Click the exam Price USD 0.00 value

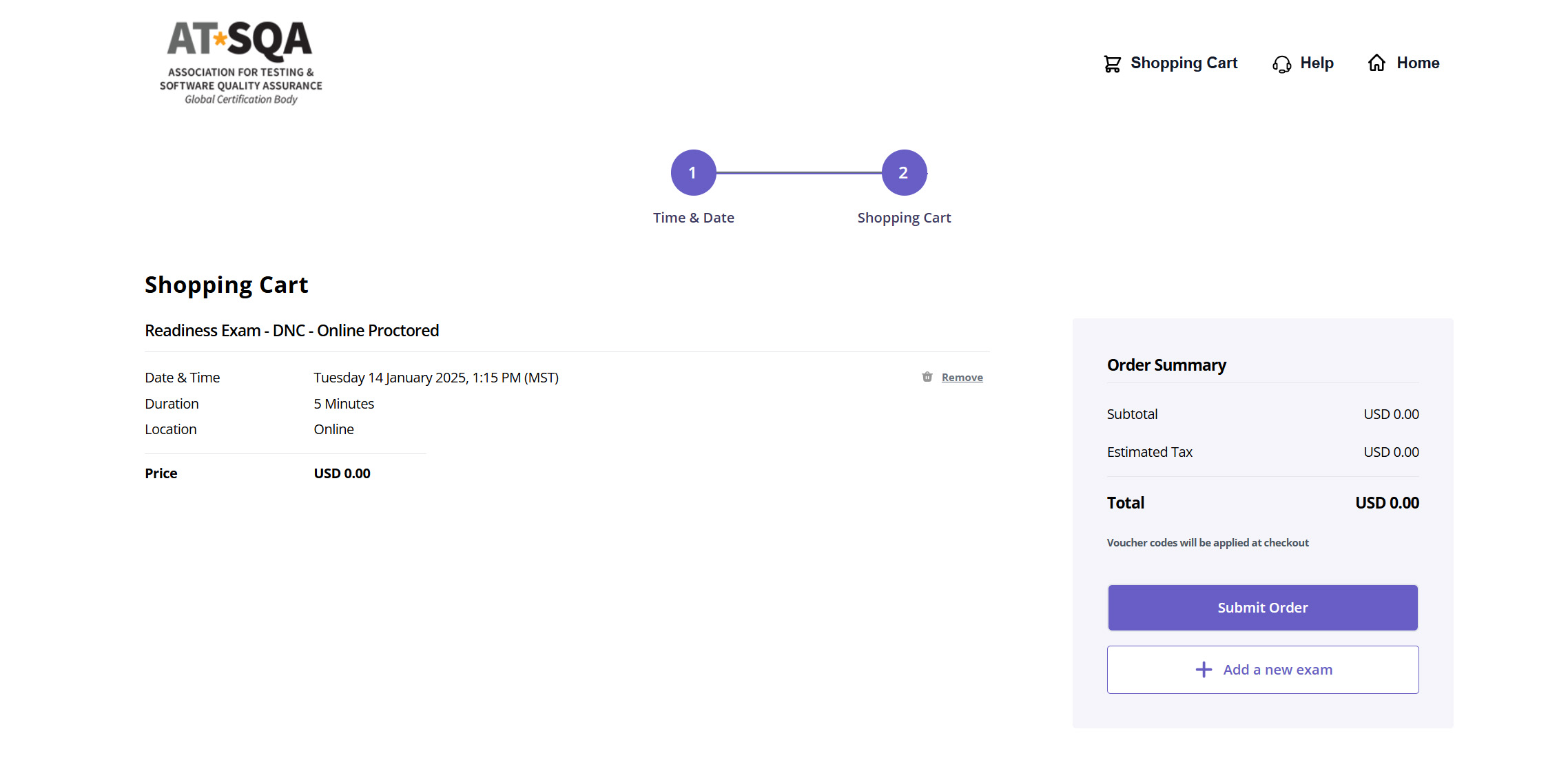pyautogui.click(x=342, y=473)
